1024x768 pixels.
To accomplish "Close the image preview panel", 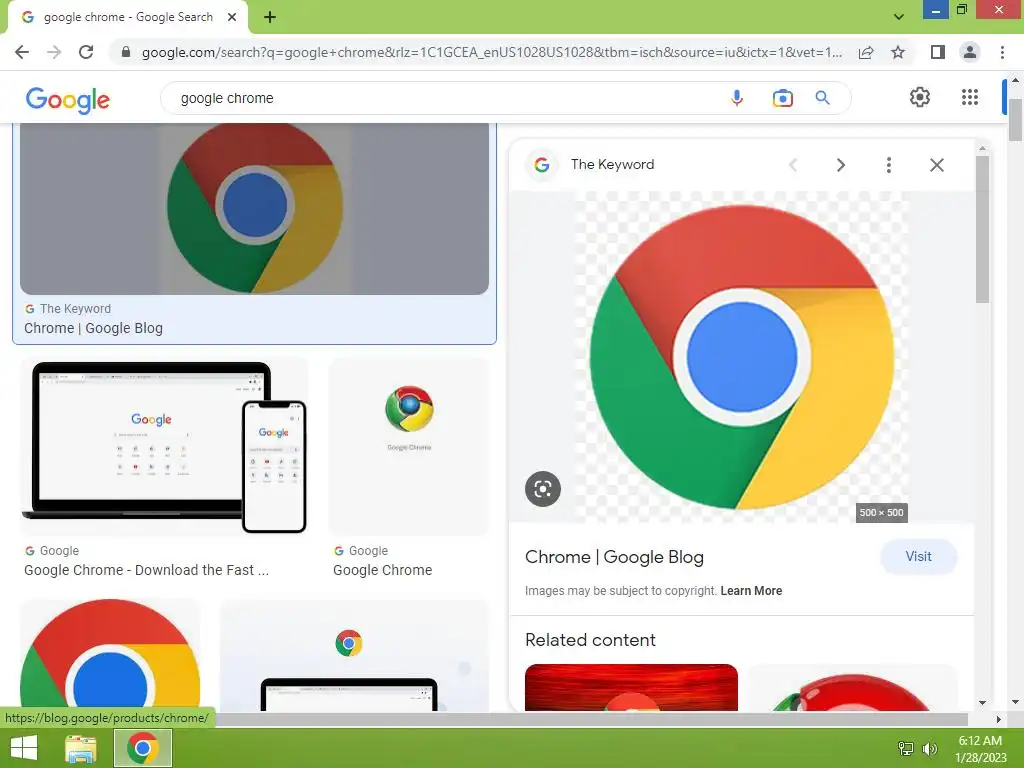I will [936, 165].
